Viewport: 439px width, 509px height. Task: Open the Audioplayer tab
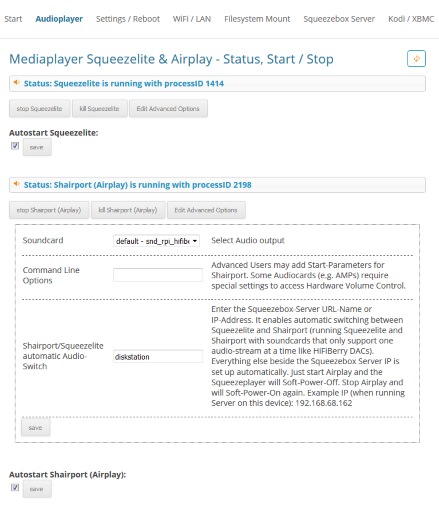(59, 19)
